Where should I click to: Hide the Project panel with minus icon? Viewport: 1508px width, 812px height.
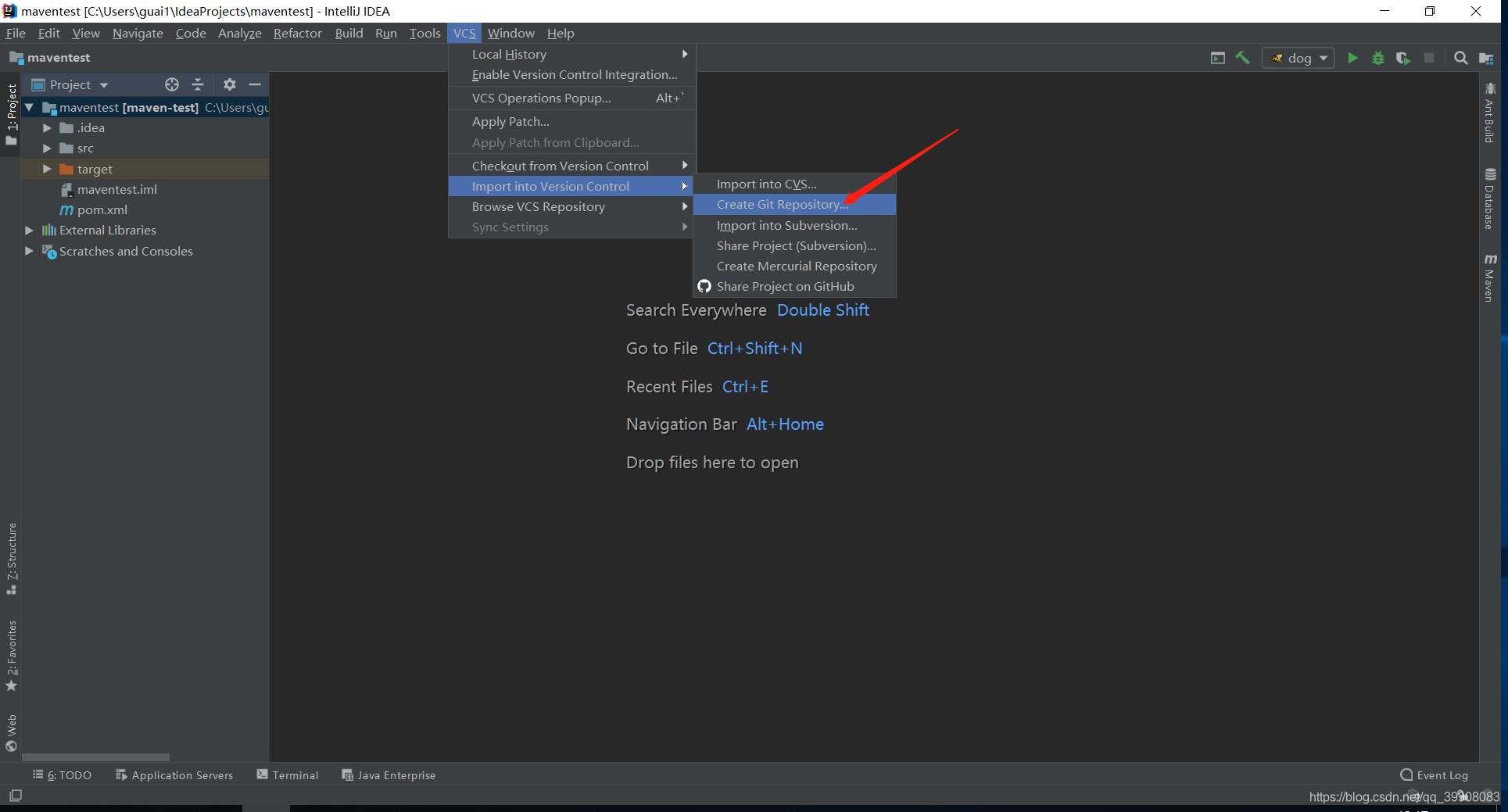(255, 84)
